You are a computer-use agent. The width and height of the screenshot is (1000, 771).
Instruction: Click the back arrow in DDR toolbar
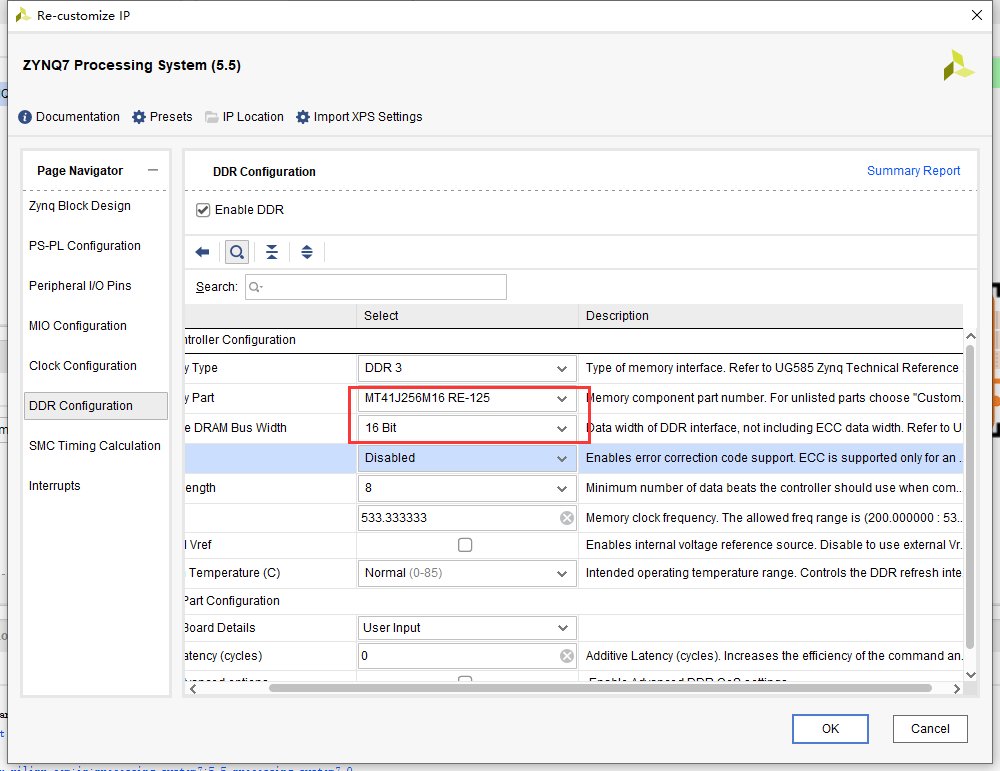click(202, 252)
